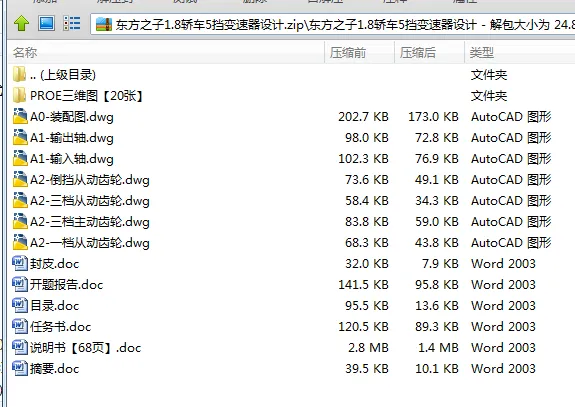Image resolution: width=575 pixels, height=407 pixels.
Task: Select the .. (上级目录) folder icon
Action: point(19,74)
